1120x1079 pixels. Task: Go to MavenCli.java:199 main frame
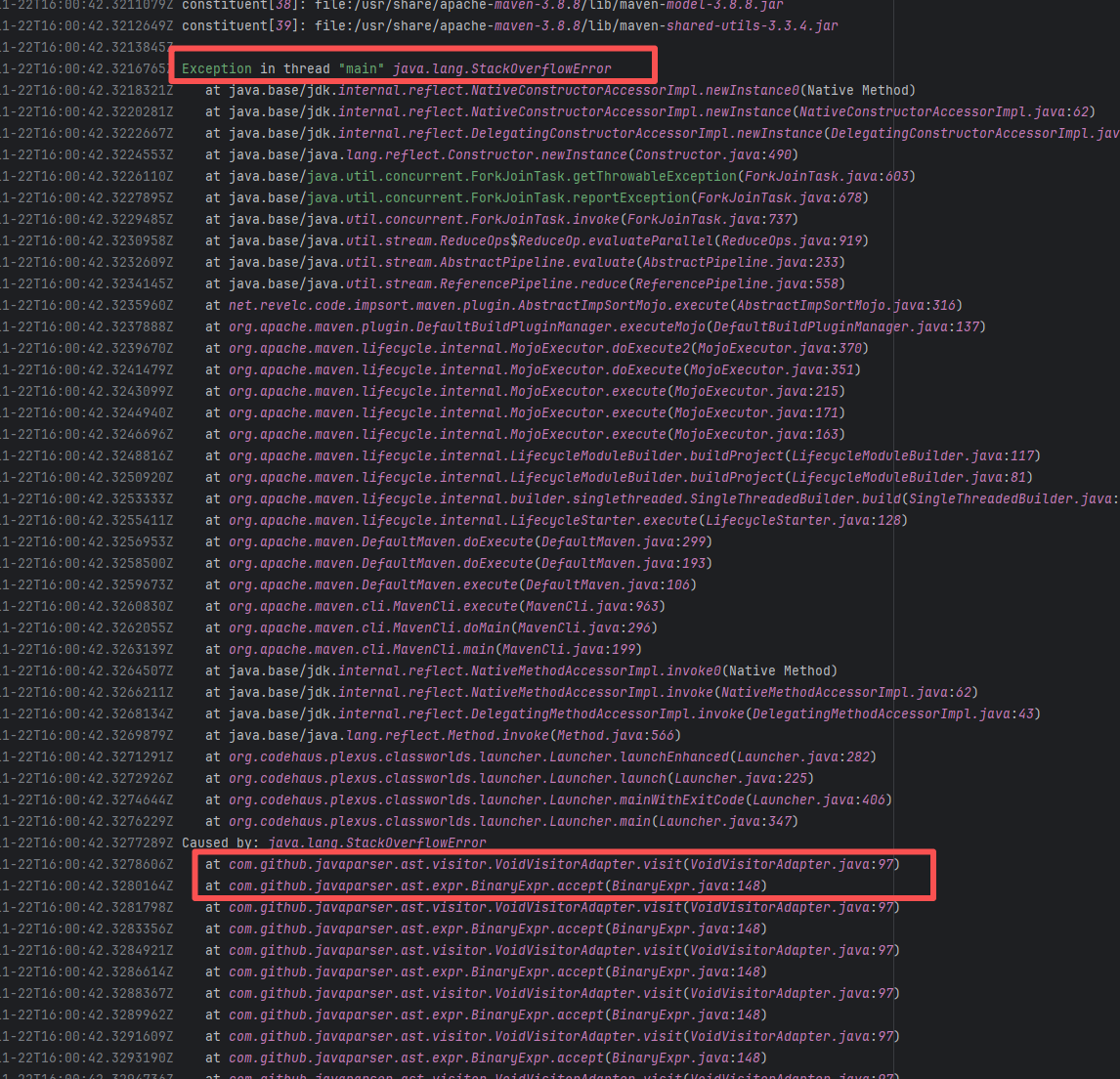point(578,649)
